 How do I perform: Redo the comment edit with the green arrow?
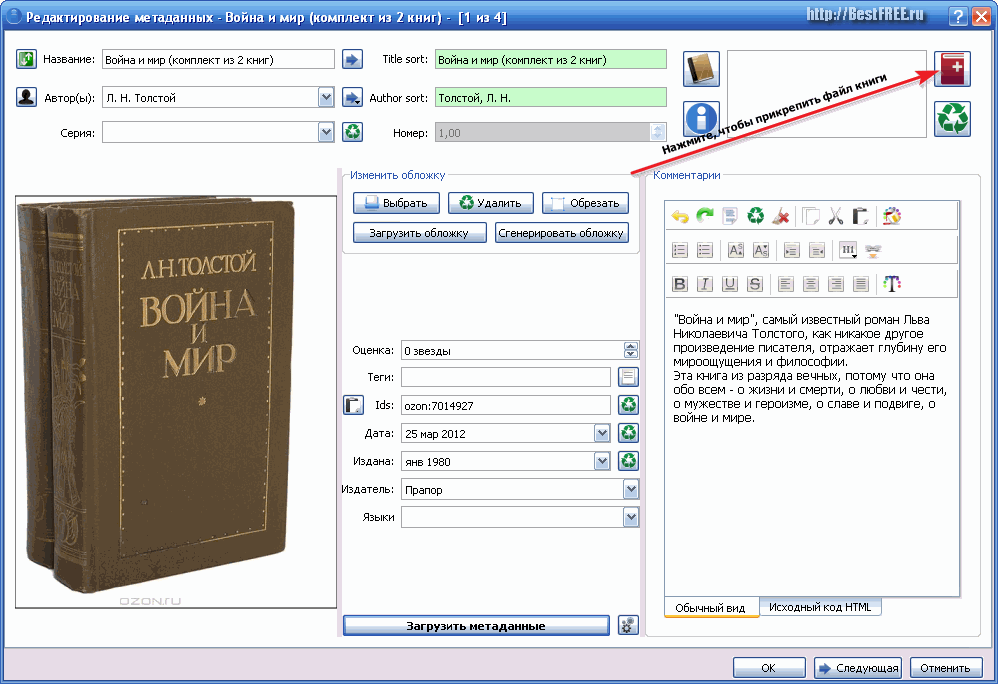705,216
